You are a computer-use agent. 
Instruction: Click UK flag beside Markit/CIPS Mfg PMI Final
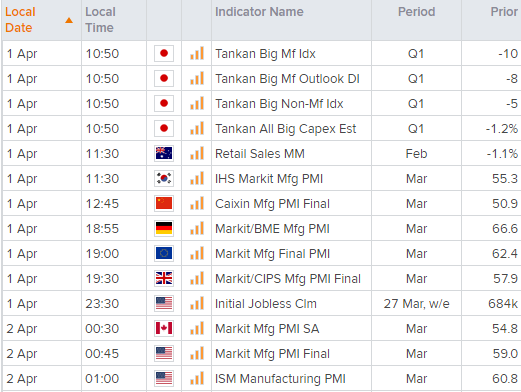click(164, 278)
